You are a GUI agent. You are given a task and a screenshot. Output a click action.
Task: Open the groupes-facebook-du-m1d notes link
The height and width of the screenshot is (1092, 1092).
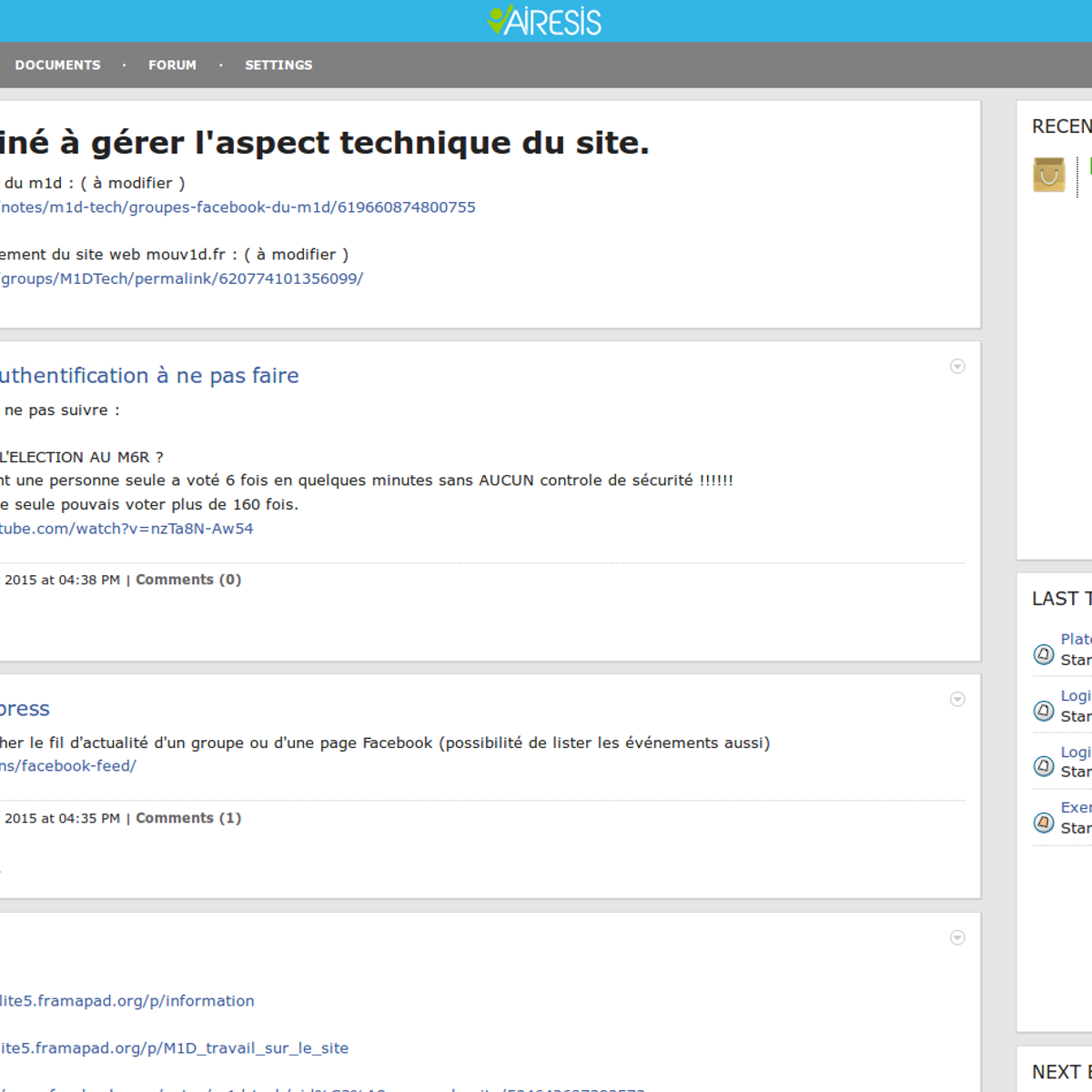[x=238, y=207]
